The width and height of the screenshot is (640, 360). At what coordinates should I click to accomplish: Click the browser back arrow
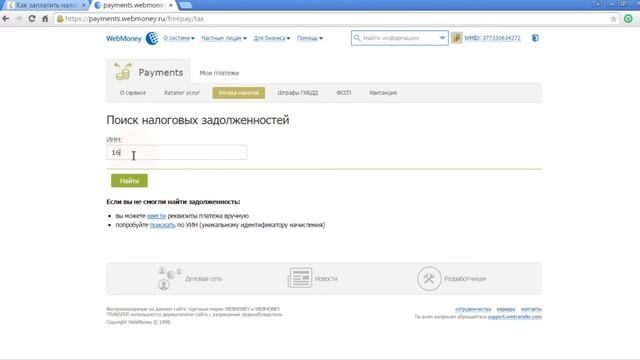coord(6,19)
